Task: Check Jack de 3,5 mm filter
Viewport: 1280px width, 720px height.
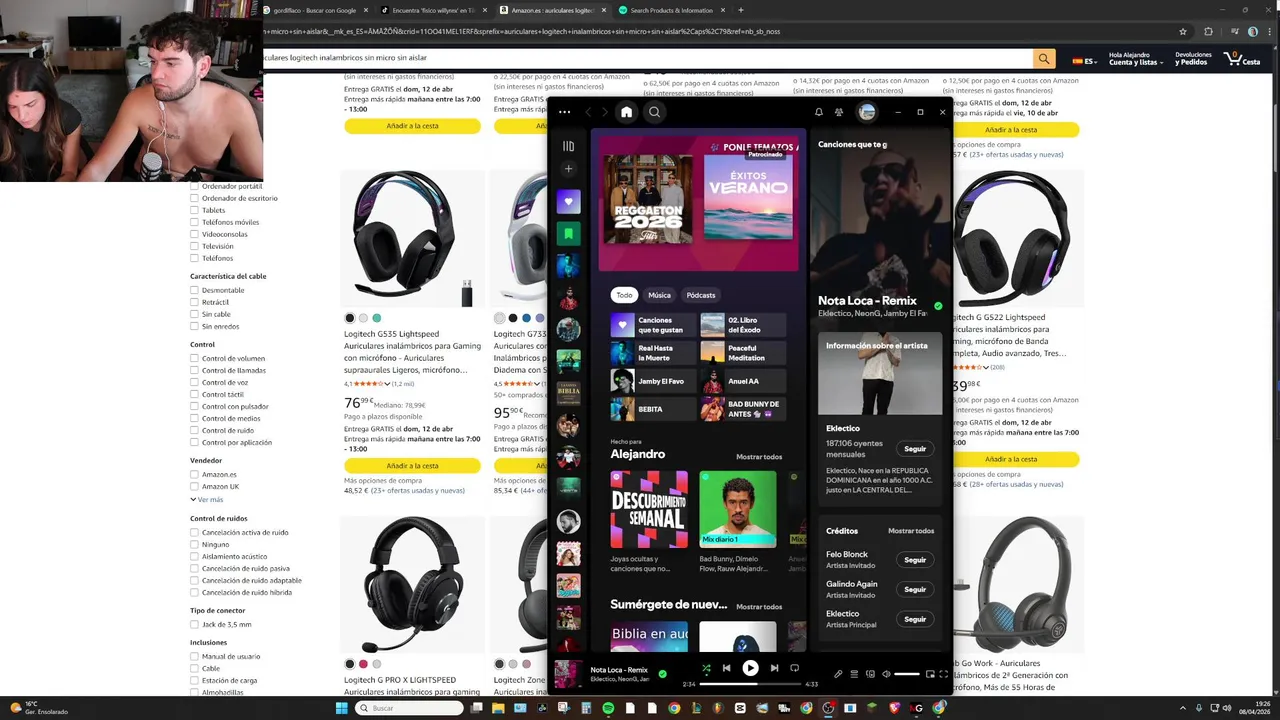Action: 194,624
